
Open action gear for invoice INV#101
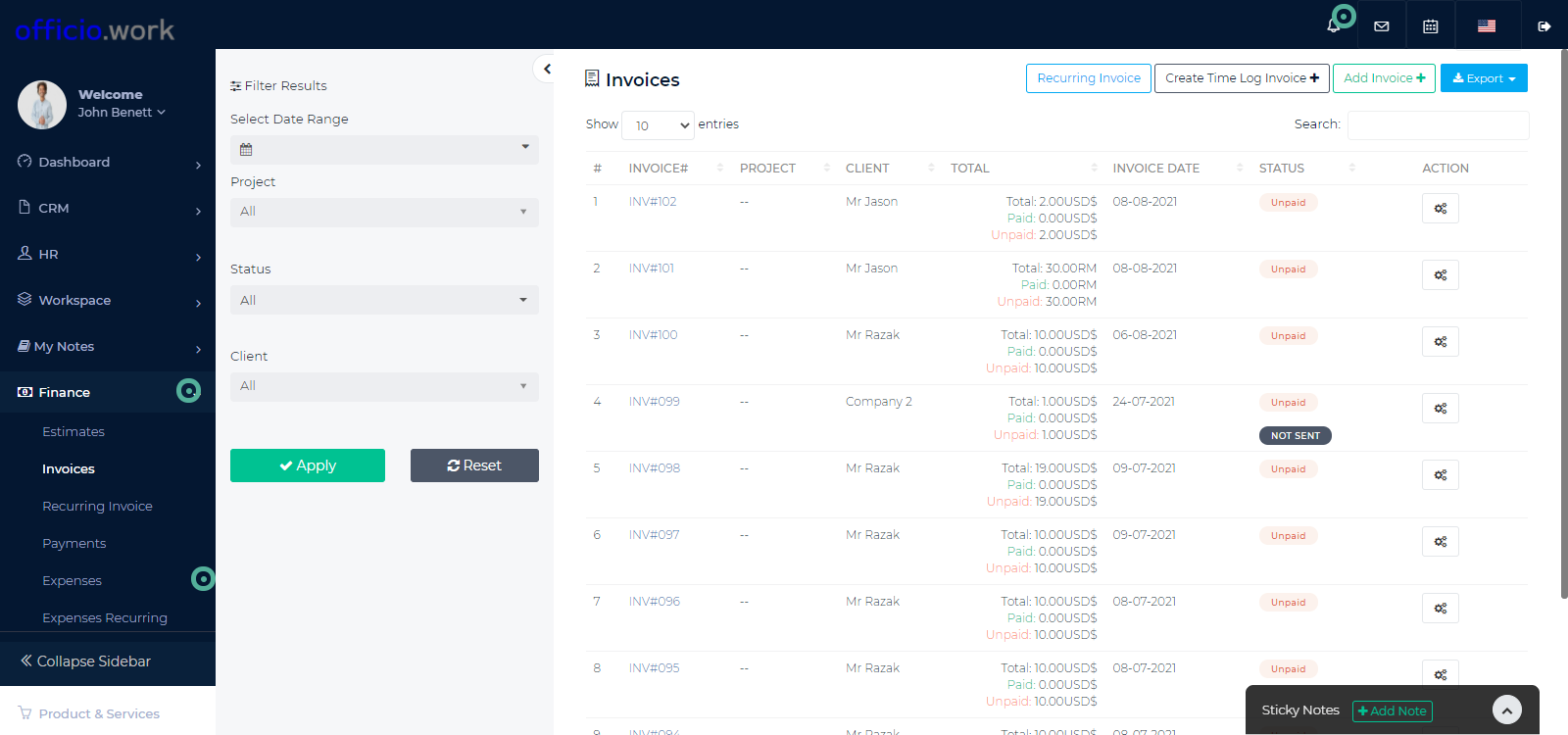[1441, 274]
